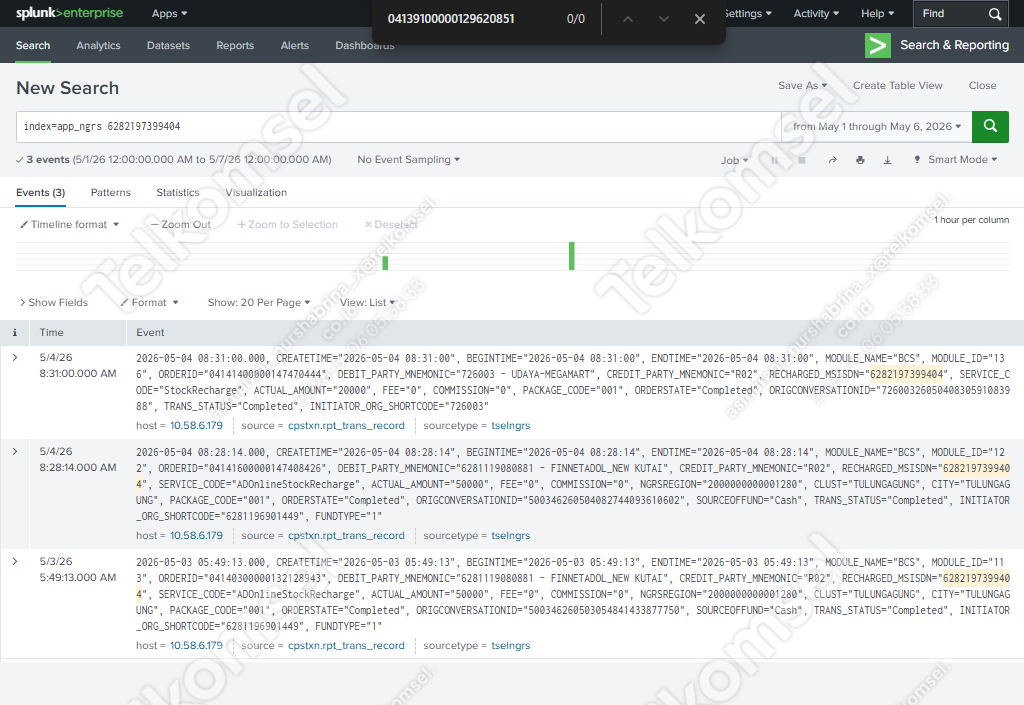Click the Splunk enterprise logo
Viewport: 1024px width, 705px height.
click(69, 13)
